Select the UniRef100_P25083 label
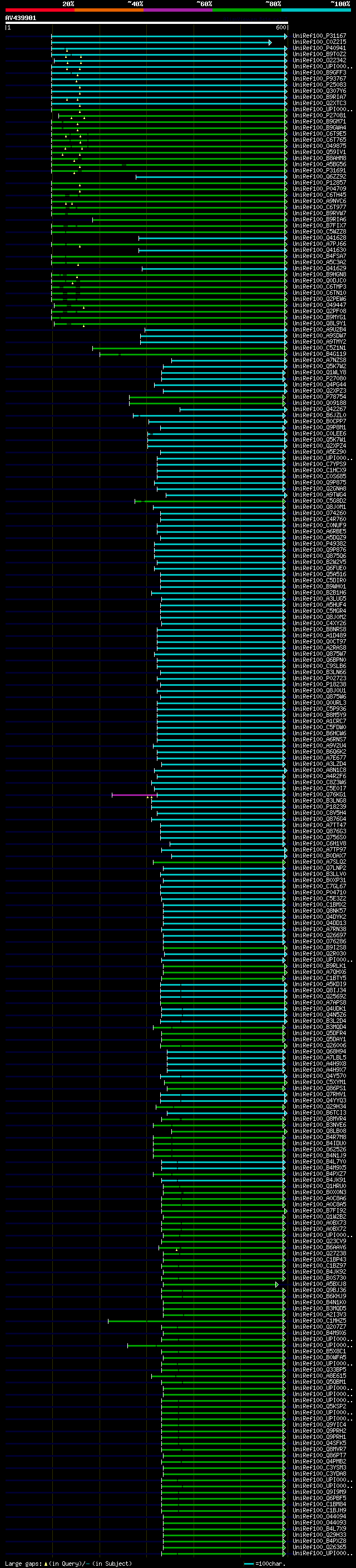Image resolution: width=356 pixels, height=1568 pixels. click(319, 85)
